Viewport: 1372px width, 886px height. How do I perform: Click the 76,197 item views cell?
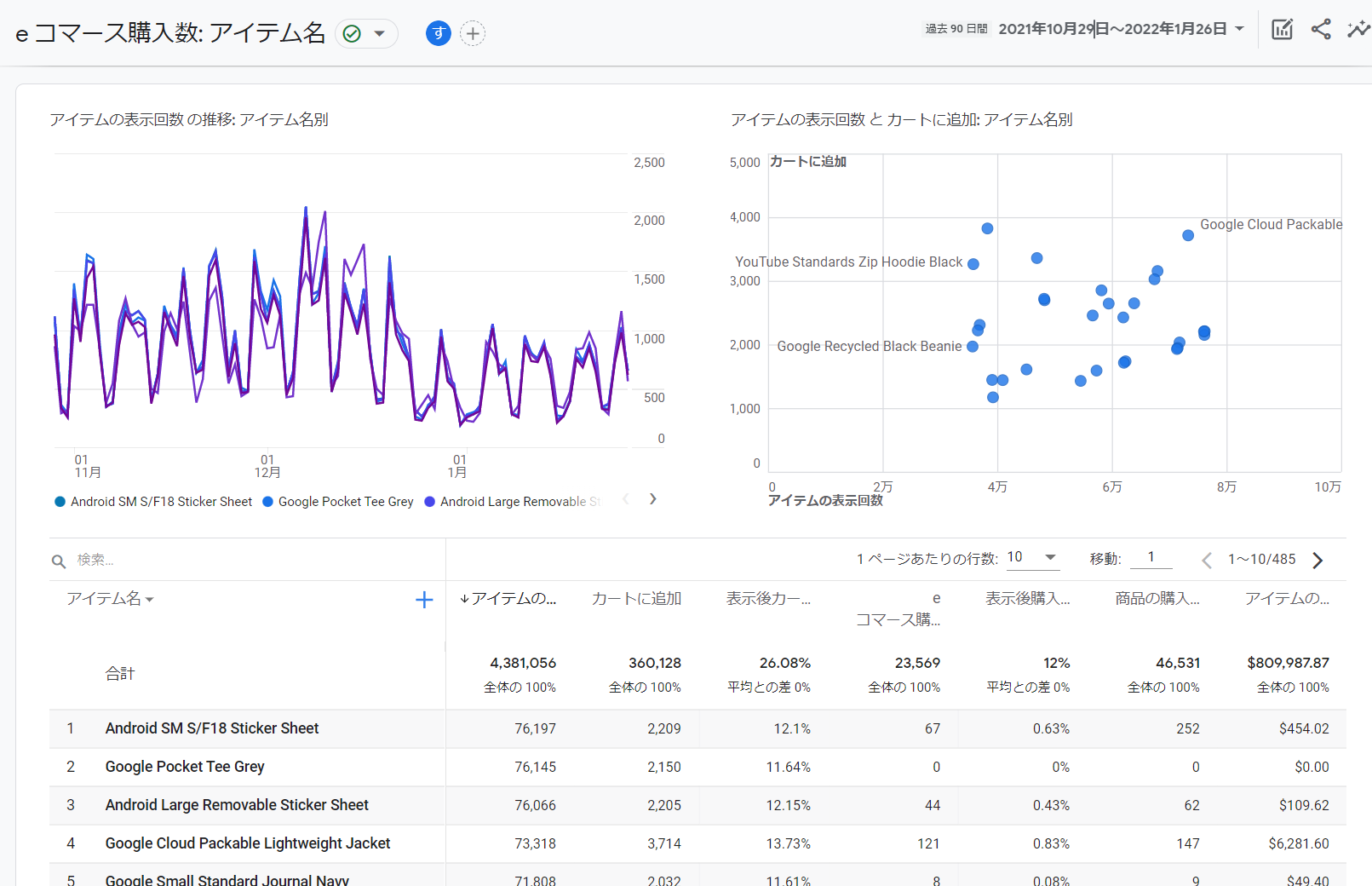pos(535,728)
